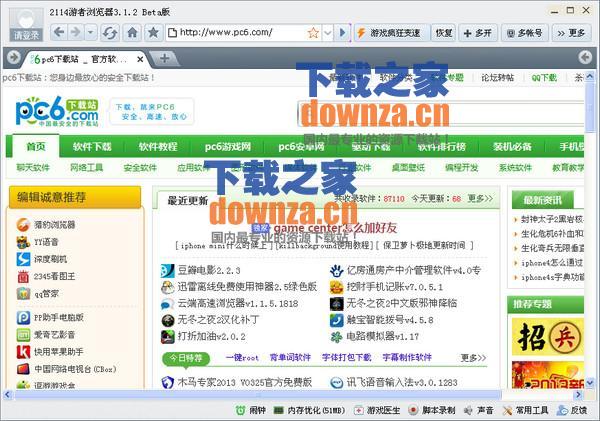Open the 多帐号 multi-account button
600x421 pixels.
tap(525, 33)
